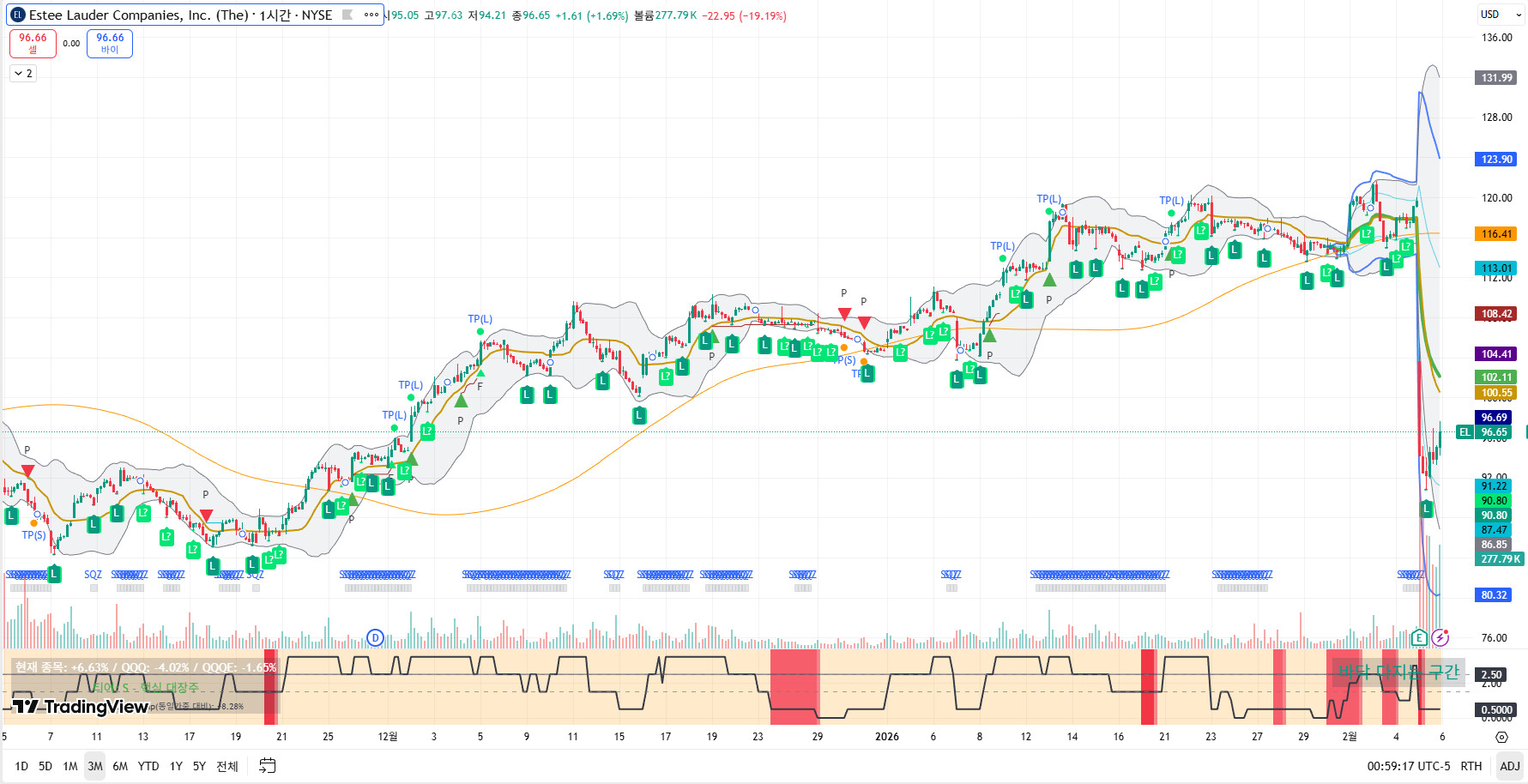Click the 87.47 price label
The image size is (1528, 784).
1495,530
